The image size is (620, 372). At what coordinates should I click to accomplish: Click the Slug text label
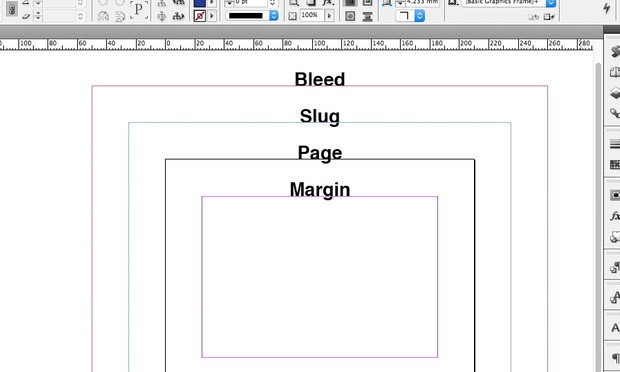(319, 116)
